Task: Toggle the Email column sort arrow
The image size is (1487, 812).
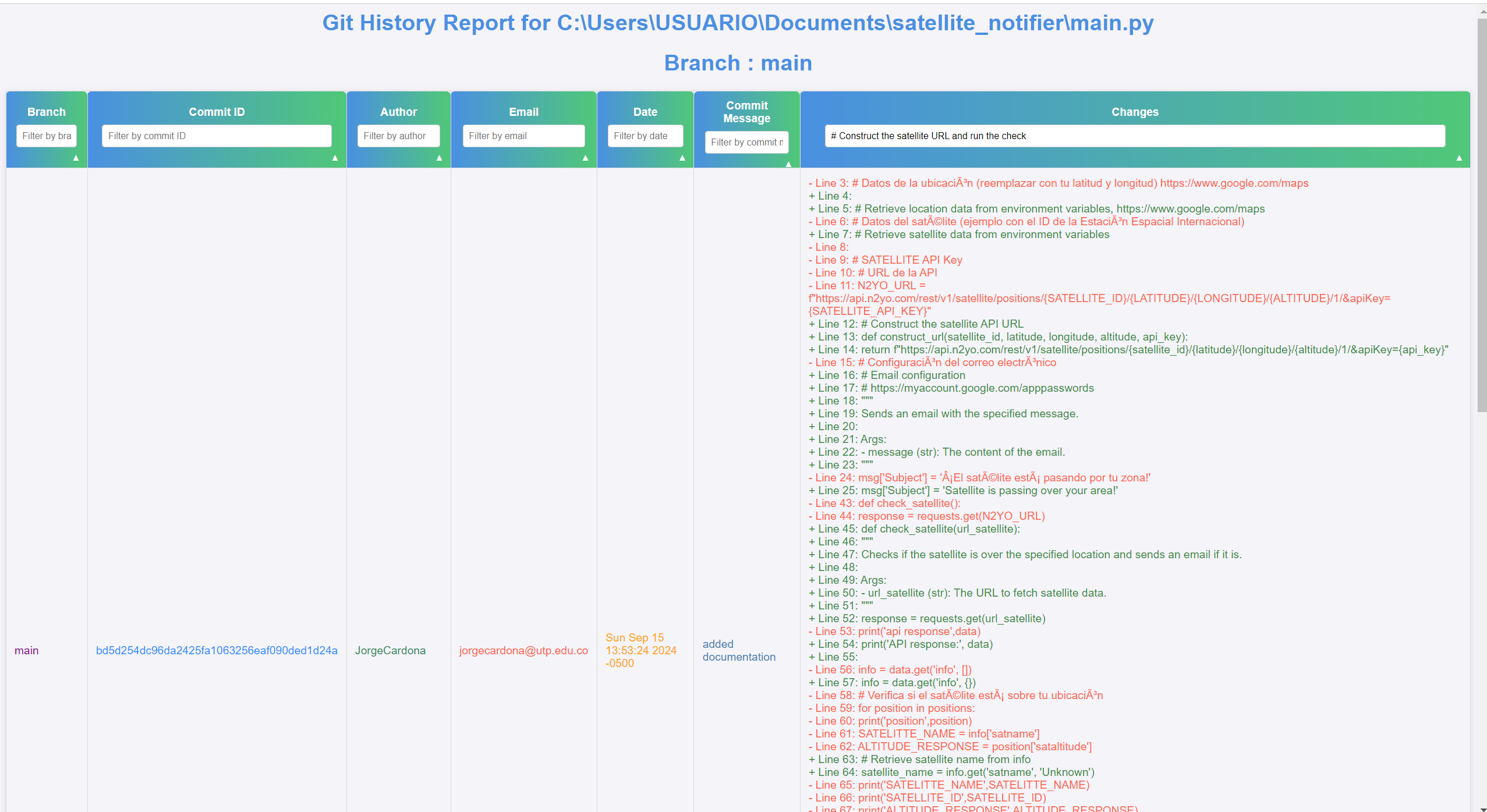Action: click(586, 157)
